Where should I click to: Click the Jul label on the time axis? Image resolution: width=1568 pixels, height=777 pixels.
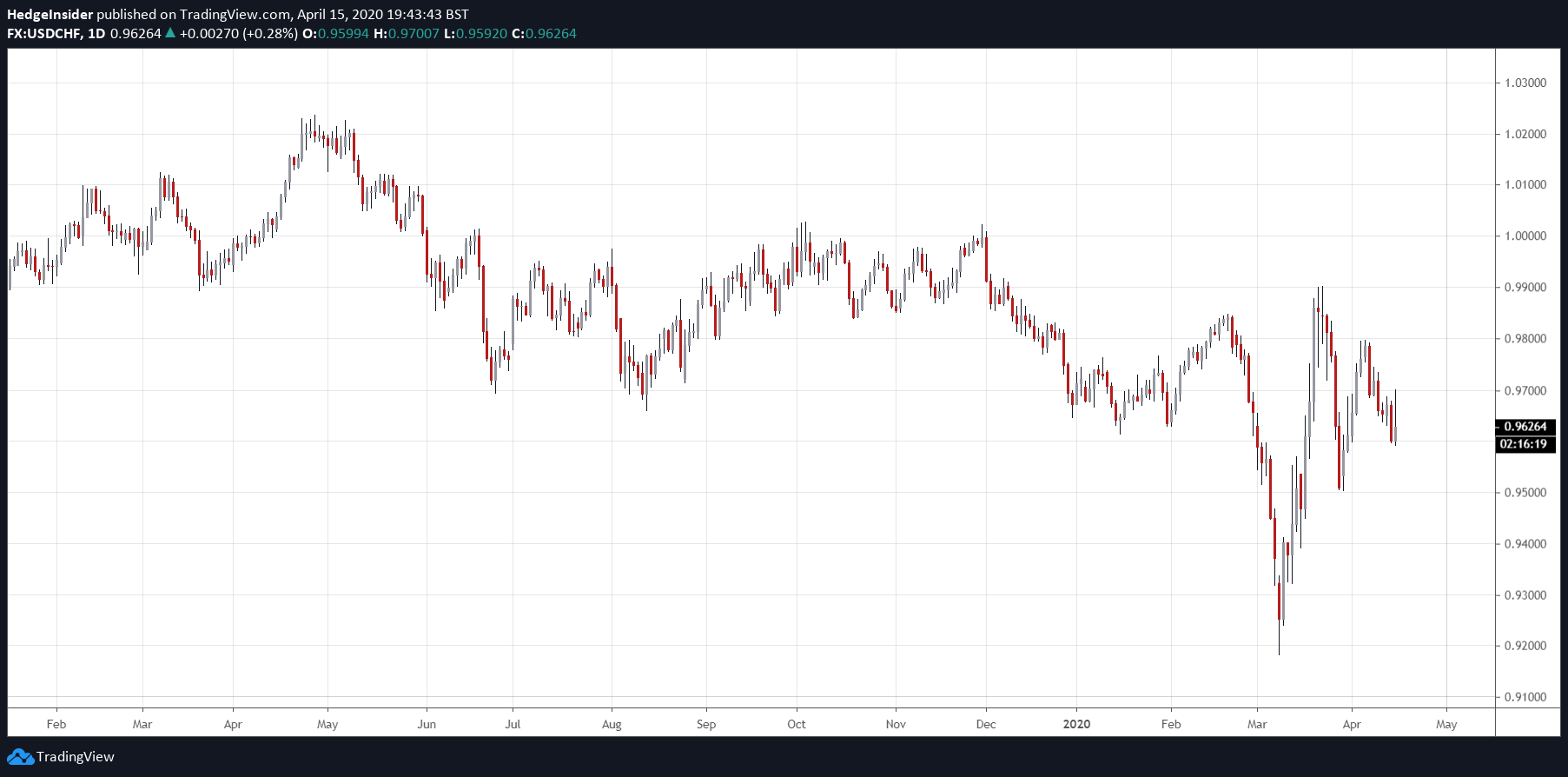(x=513, y=724)
